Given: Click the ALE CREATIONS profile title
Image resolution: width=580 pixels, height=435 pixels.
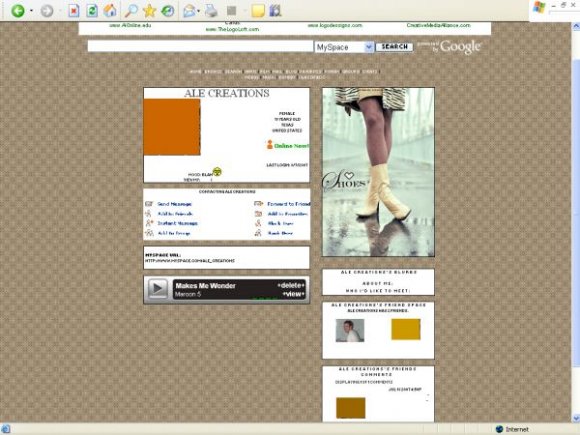Looking at the screenshot, I should point(226,93).
